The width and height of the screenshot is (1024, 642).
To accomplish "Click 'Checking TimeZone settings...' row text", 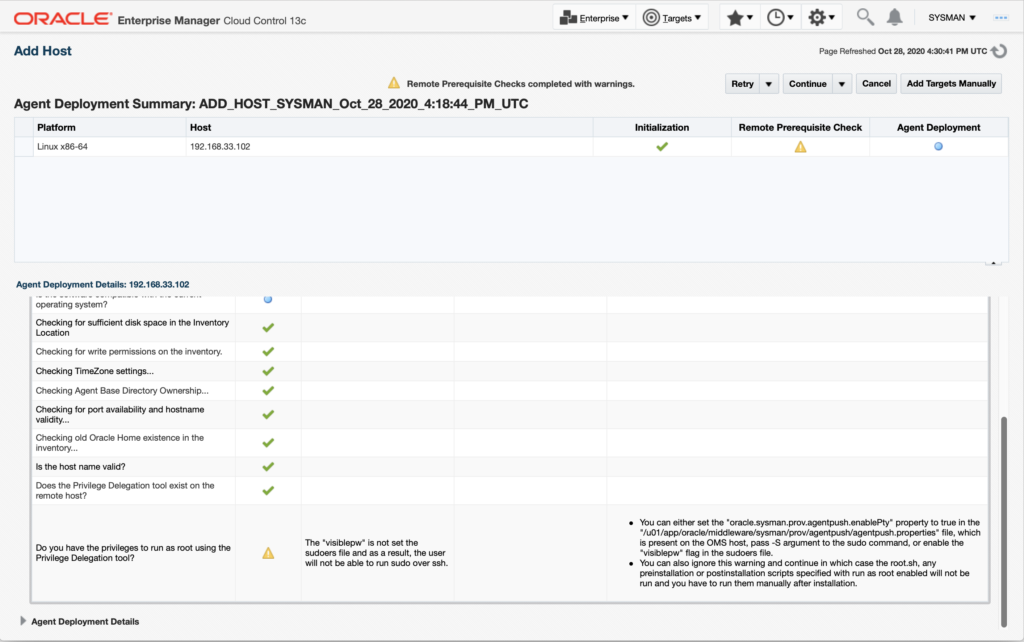I will 95,371.
